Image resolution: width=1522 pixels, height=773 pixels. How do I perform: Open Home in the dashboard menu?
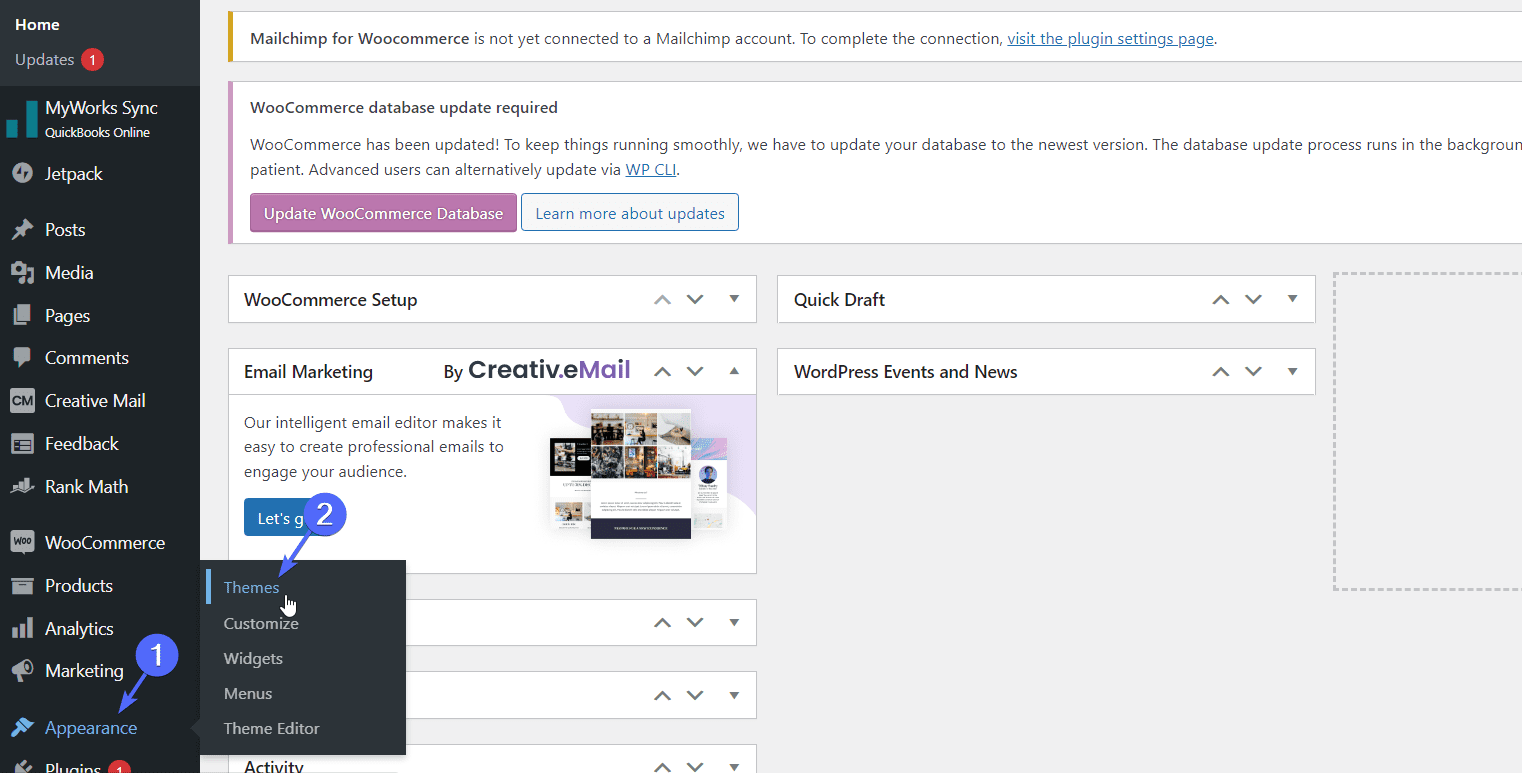pos(38,24)
